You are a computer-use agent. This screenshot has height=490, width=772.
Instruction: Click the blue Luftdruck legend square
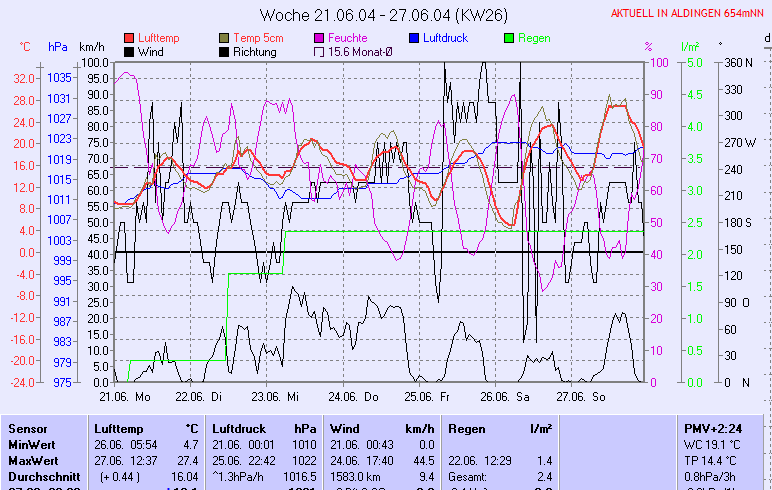point(415,38)
